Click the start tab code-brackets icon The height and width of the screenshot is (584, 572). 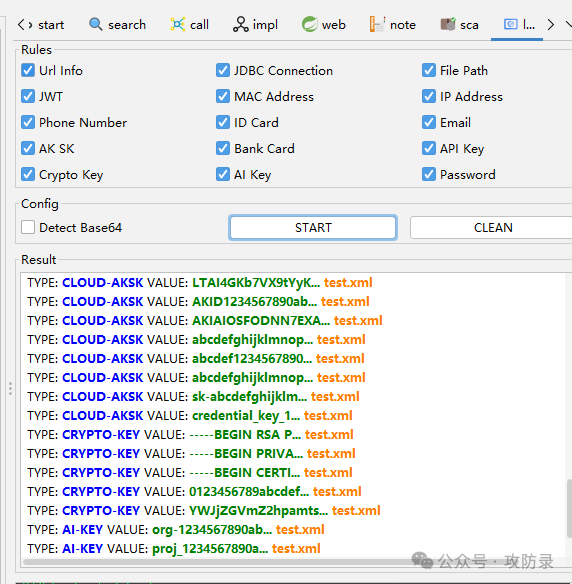point(25,25)
